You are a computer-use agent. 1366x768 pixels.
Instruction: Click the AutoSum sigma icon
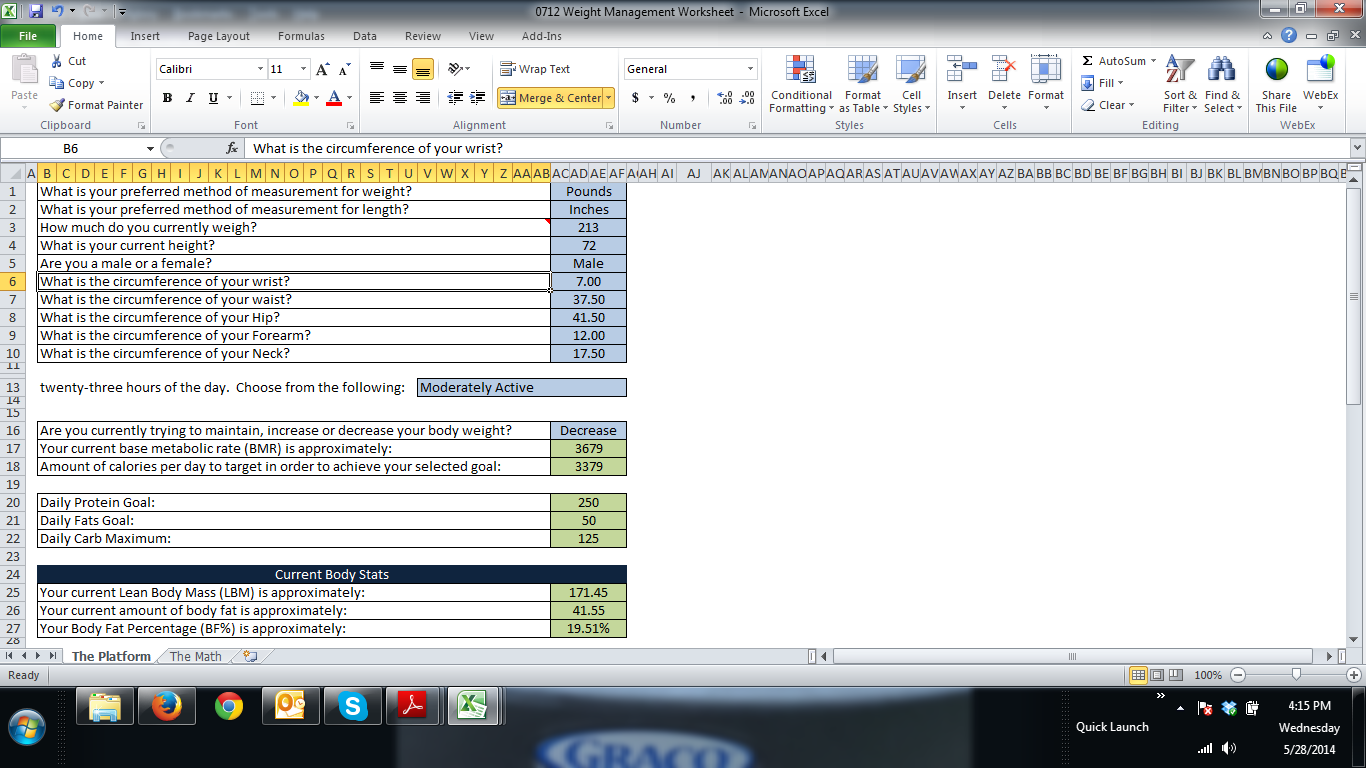coord(1088,61)
